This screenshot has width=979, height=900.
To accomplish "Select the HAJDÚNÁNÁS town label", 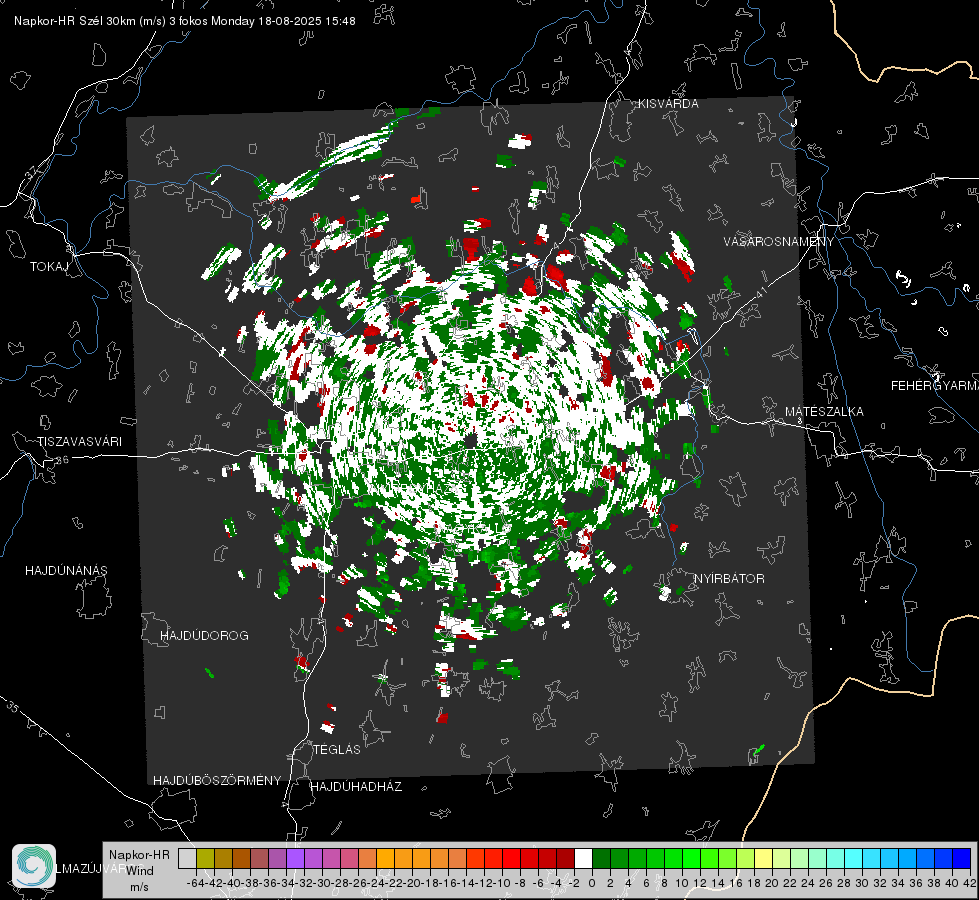I will [x=66, y=571].
